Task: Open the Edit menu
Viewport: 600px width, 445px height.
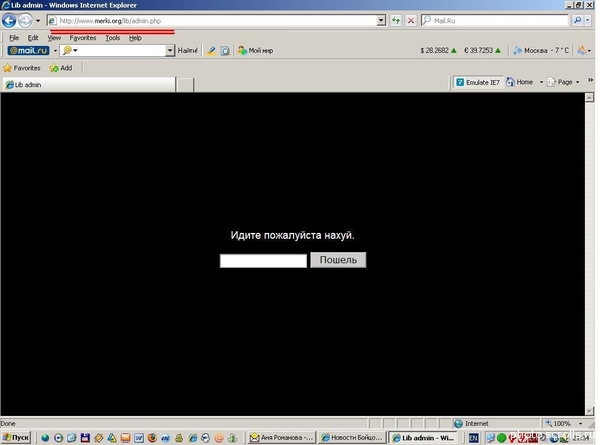Action: tap(33, 38)
